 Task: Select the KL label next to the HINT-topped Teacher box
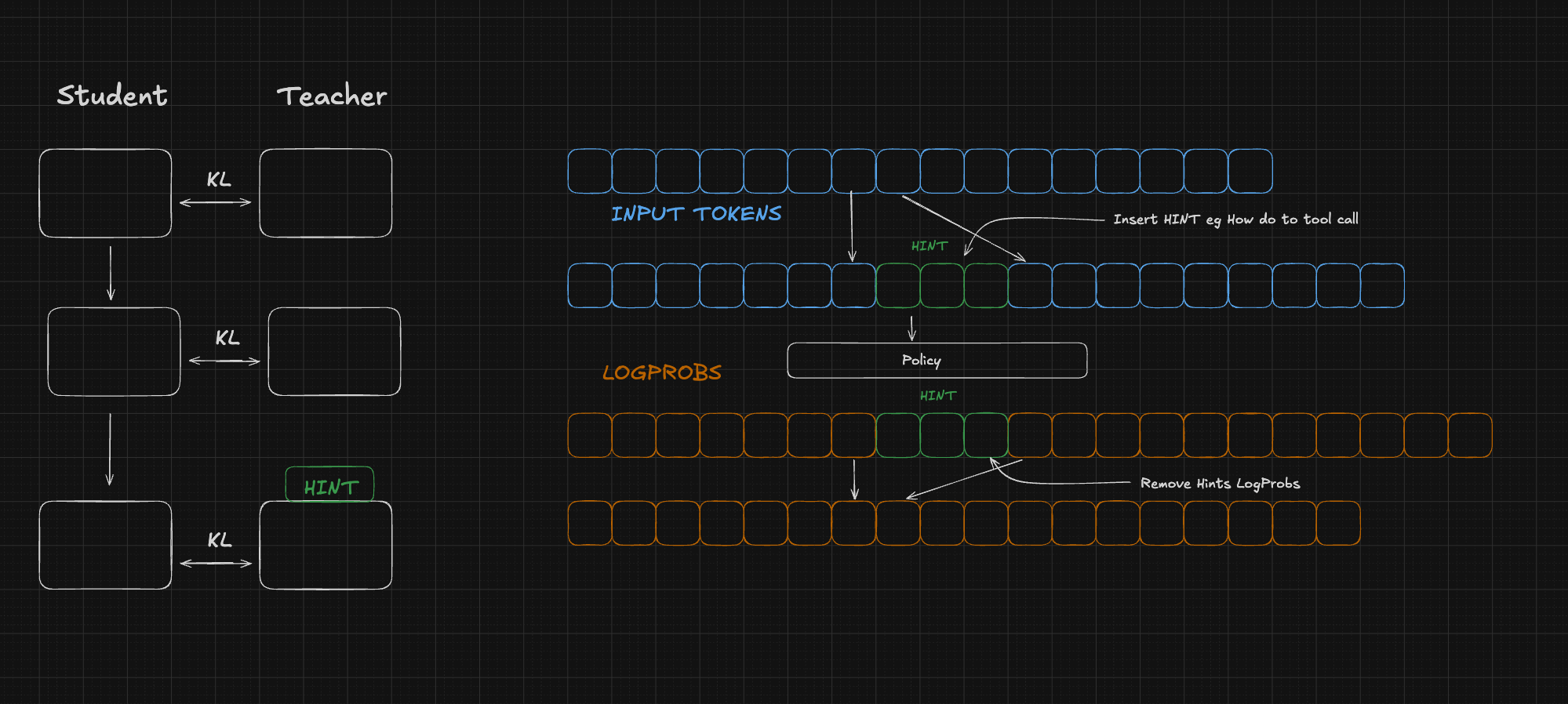220,540
